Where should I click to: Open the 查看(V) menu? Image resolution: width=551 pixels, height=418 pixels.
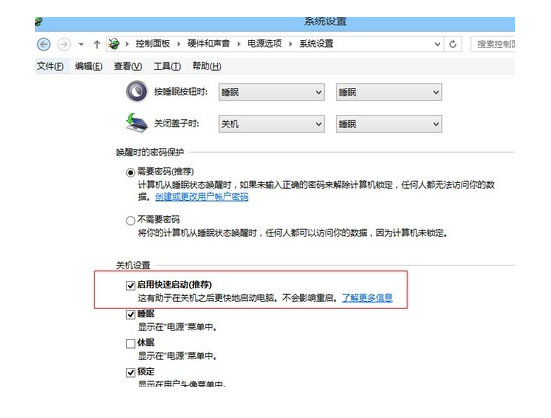tap(128, 66)
